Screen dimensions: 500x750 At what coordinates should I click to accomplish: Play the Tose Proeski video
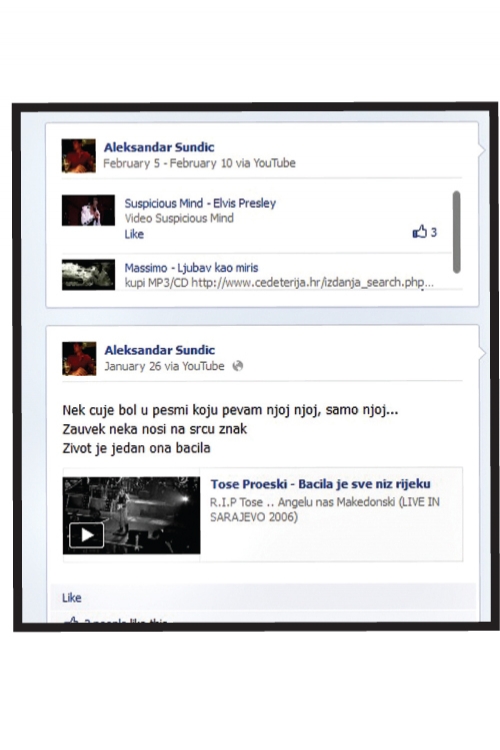coord(87,535)
